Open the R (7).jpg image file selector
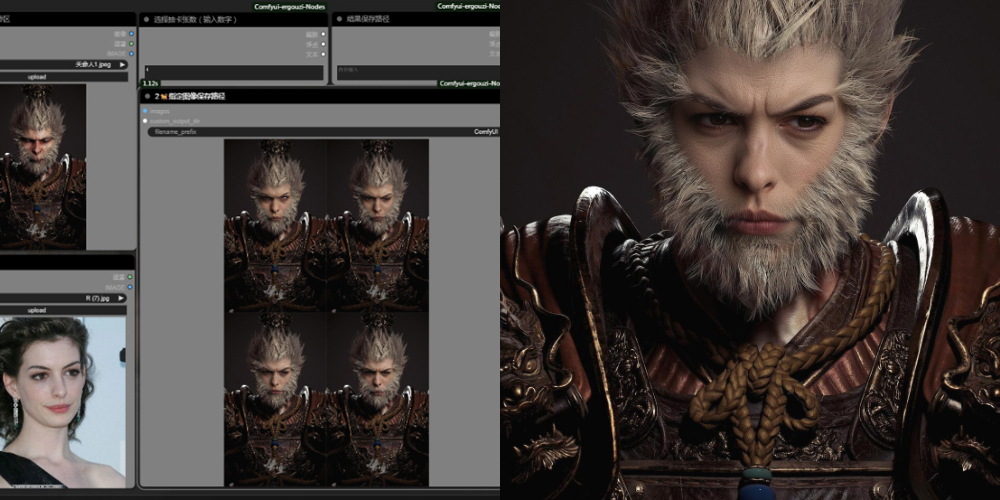 click(63, 298)
